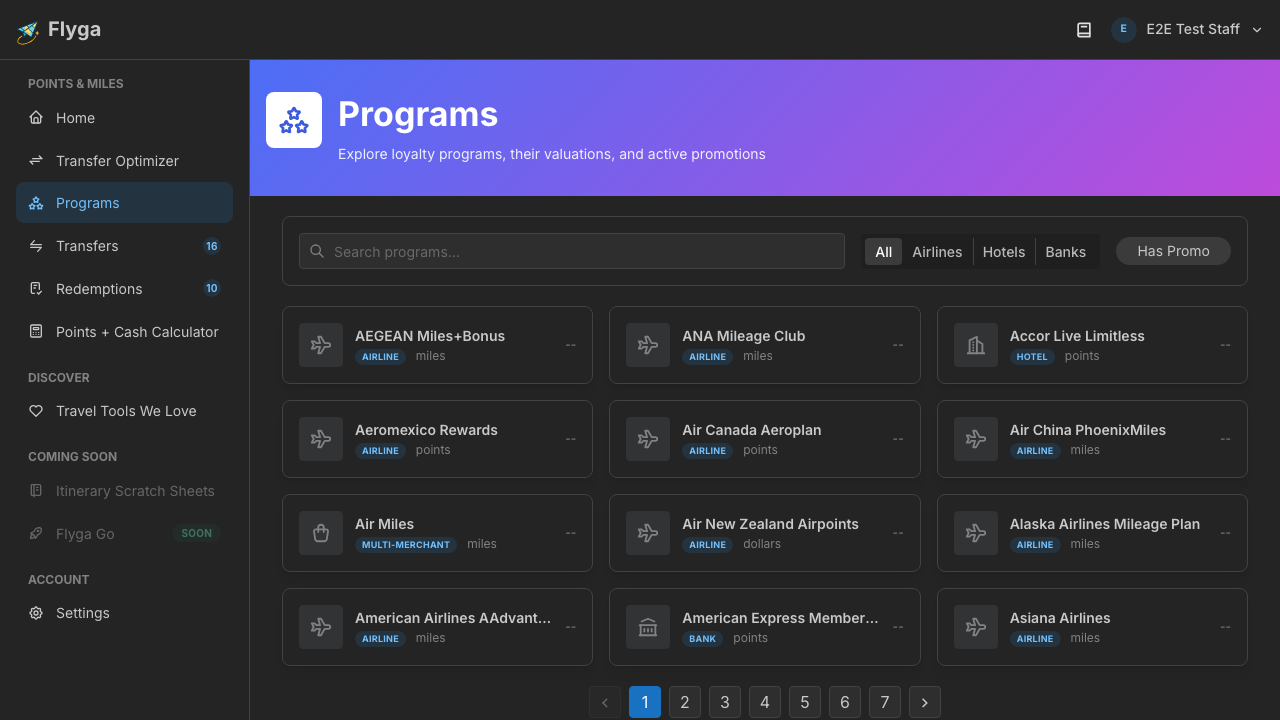Go to the next page arrow
This screenshot has height=720, width=1280.
coord(925,702)
